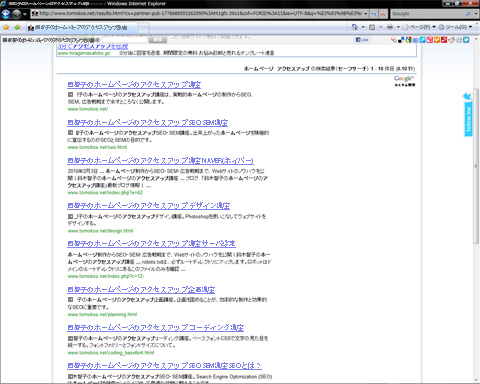Expand the Home button dropdown arrow
The width and height of the screenshot is (480, 384).
[x=363, y=27]
